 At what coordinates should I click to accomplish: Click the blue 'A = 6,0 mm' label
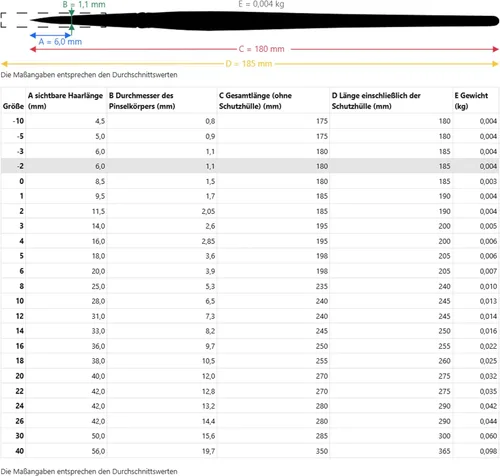coord(60,42)
